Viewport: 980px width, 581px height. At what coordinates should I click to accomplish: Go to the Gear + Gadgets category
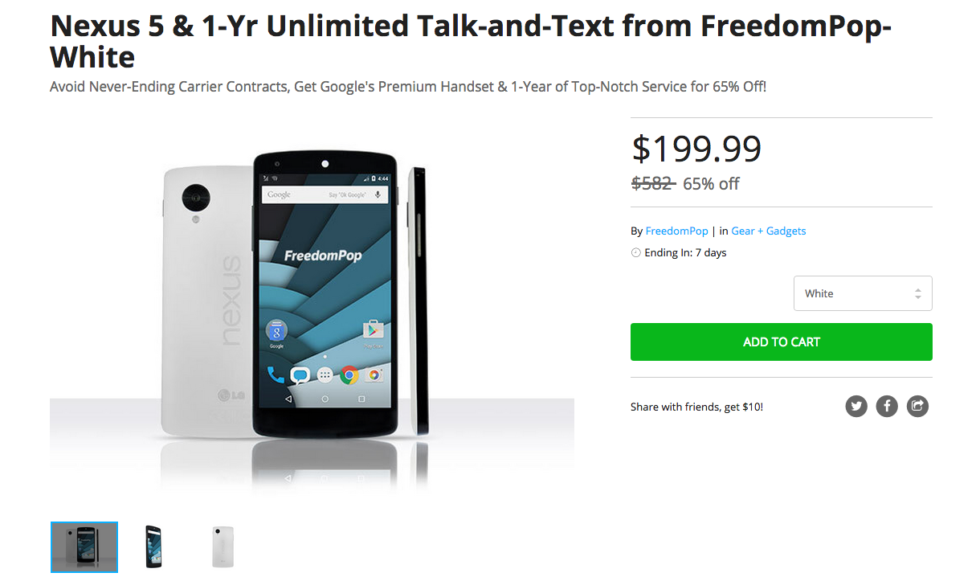coord(768,231)
